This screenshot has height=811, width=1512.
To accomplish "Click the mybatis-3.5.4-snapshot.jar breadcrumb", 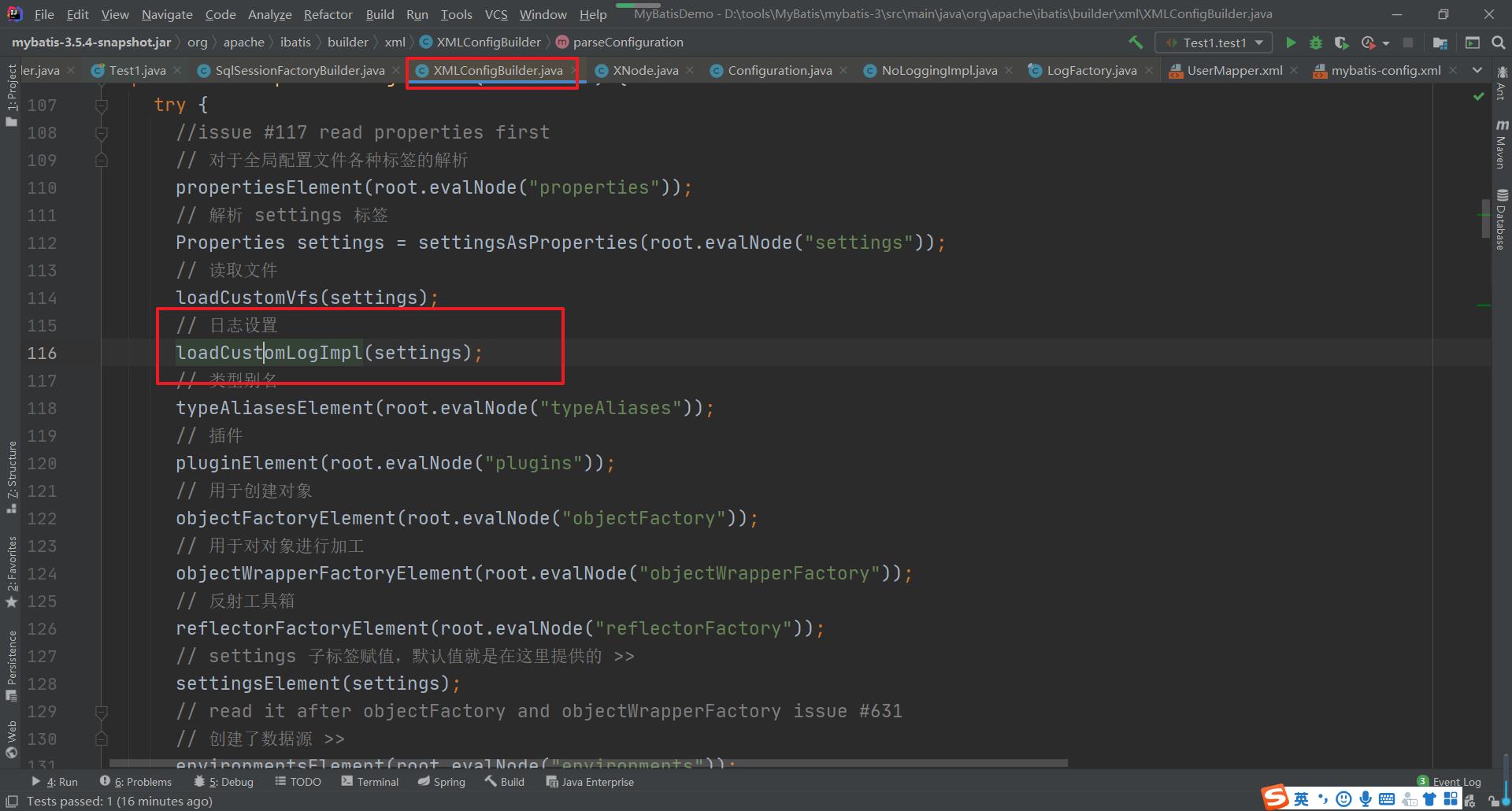I will point(91,43).
